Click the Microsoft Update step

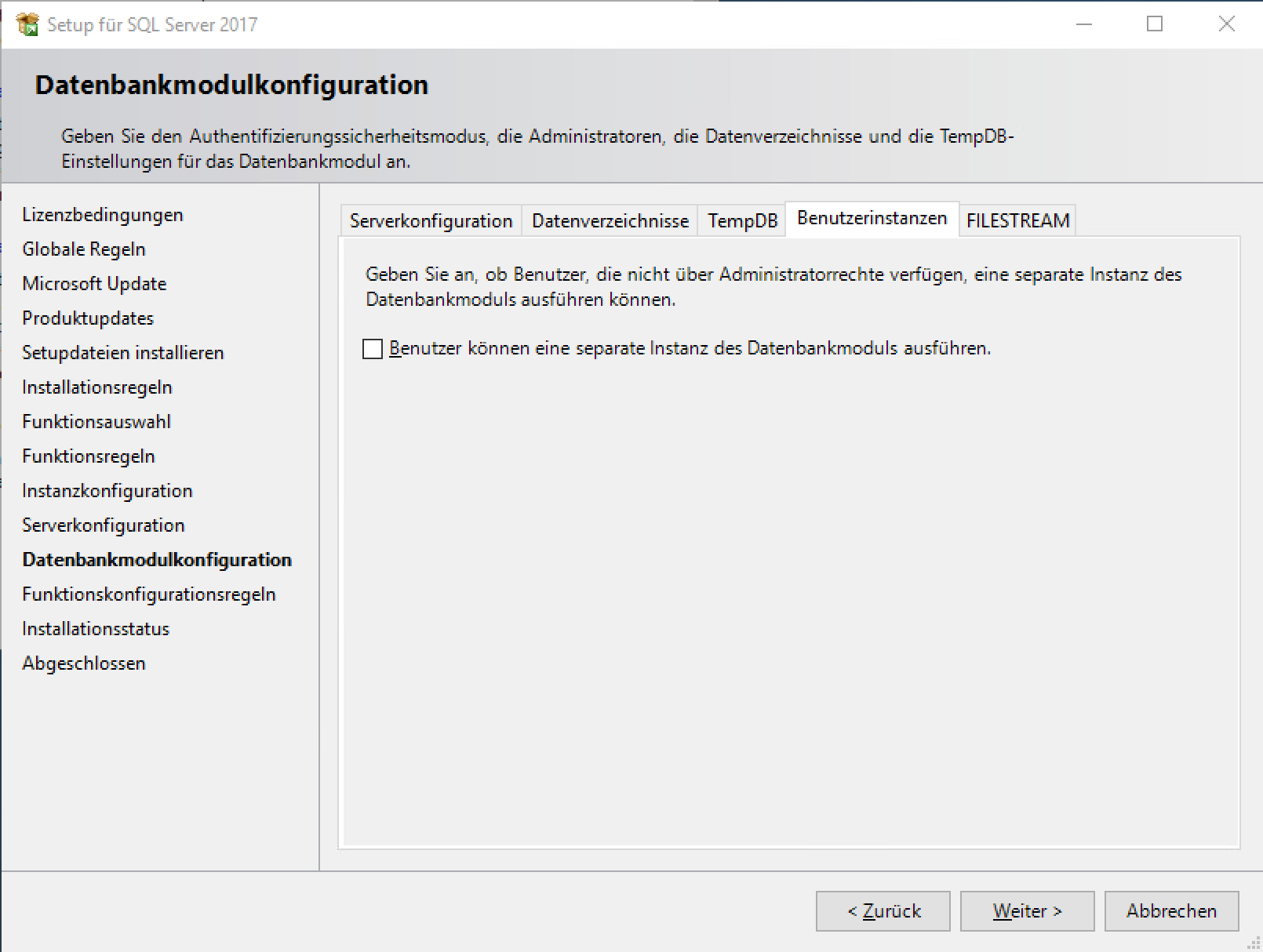pyautogui.click(x=94, y=284)
